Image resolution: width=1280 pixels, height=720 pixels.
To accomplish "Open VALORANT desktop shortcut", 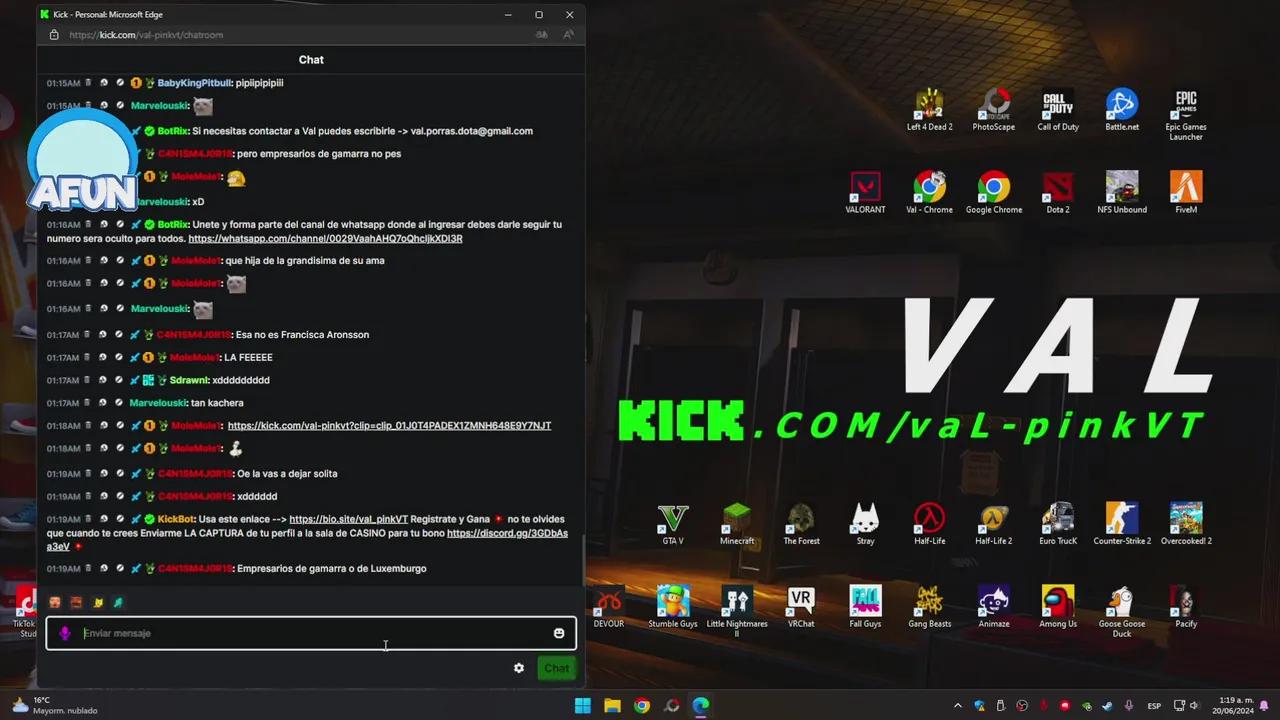I will tap(865, 193).
